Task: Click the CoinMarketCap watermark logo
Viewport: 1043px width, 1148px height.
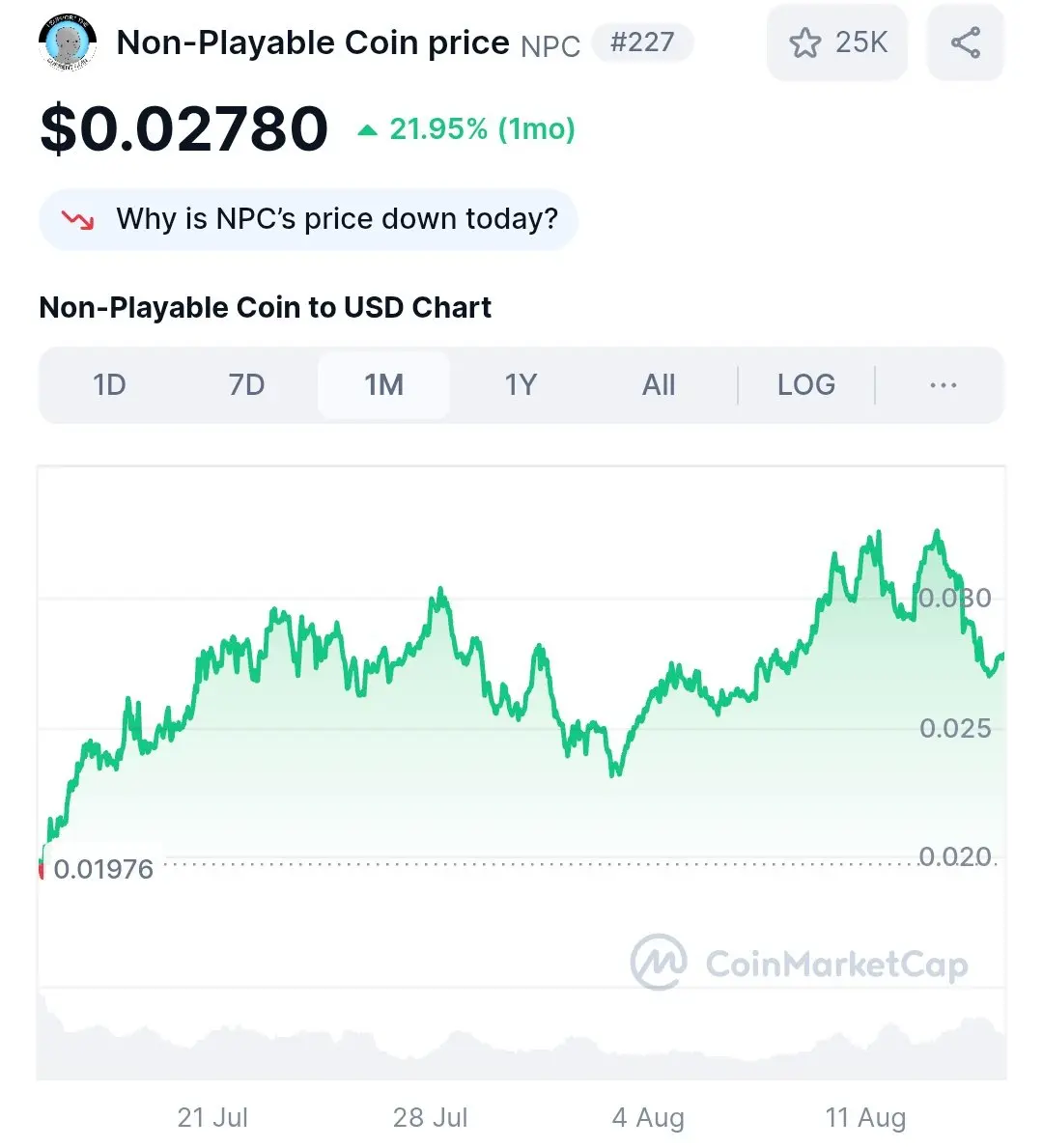Action: (799, 963)
